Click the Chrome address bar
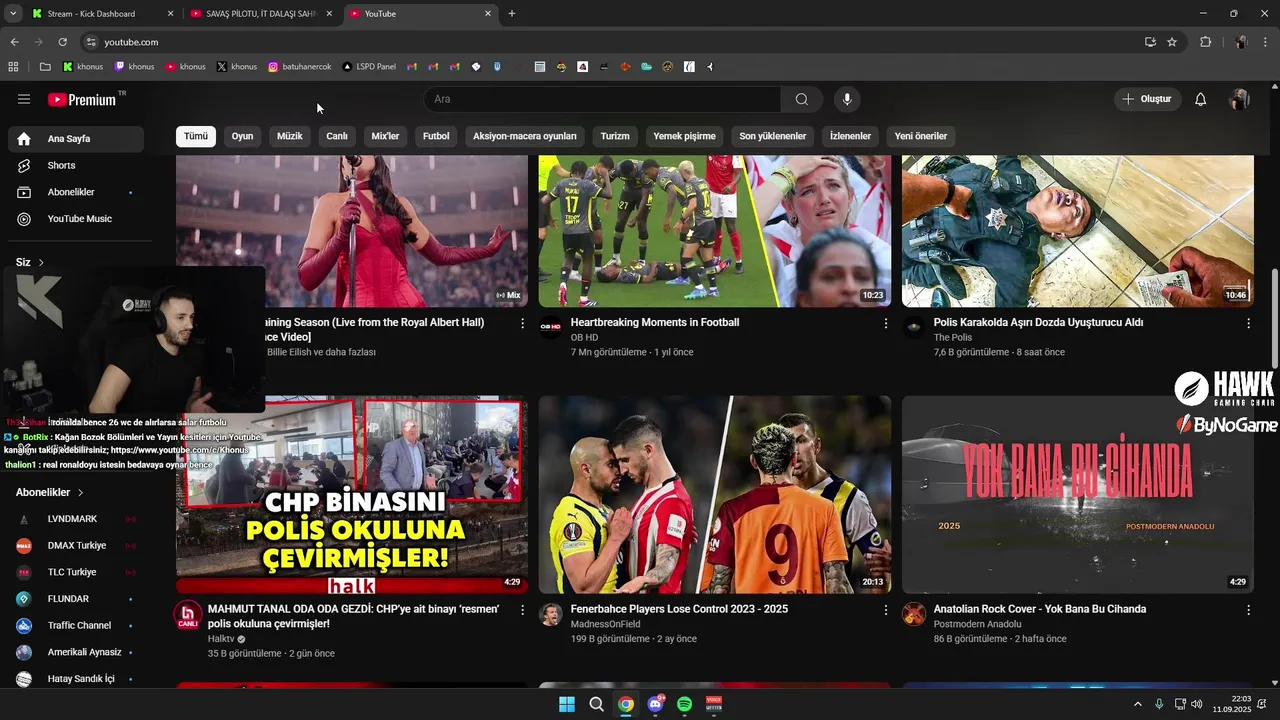The width and height of the screenshot is (1280, 720). pos(610,42)
